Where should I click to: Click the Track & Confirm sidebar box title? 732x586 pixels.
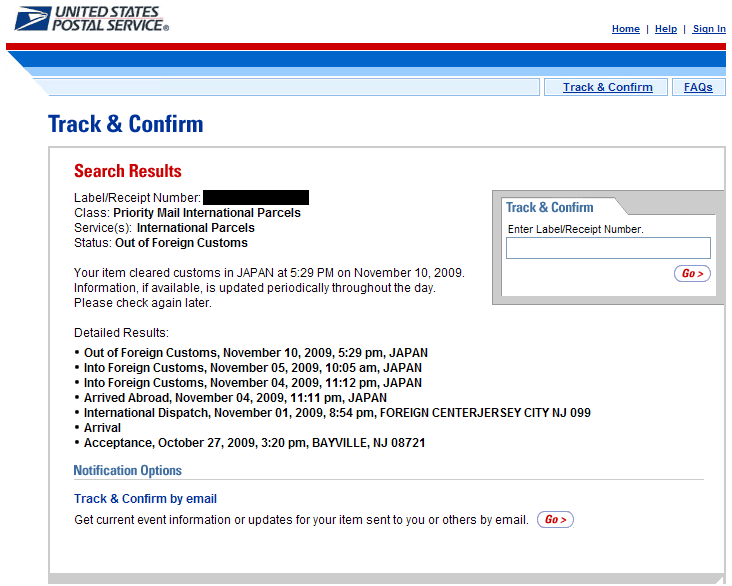pyautogui.click(x=549, y=207)
